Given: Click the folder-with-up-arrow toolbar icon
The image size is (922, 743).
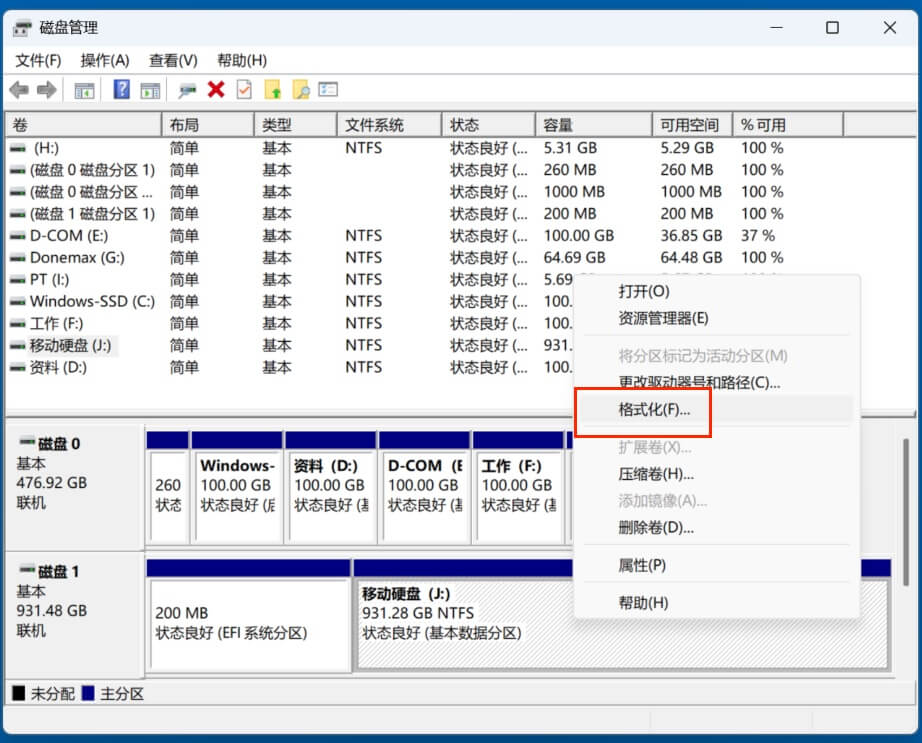Looking at the screenshot, I should click(271, 89).
